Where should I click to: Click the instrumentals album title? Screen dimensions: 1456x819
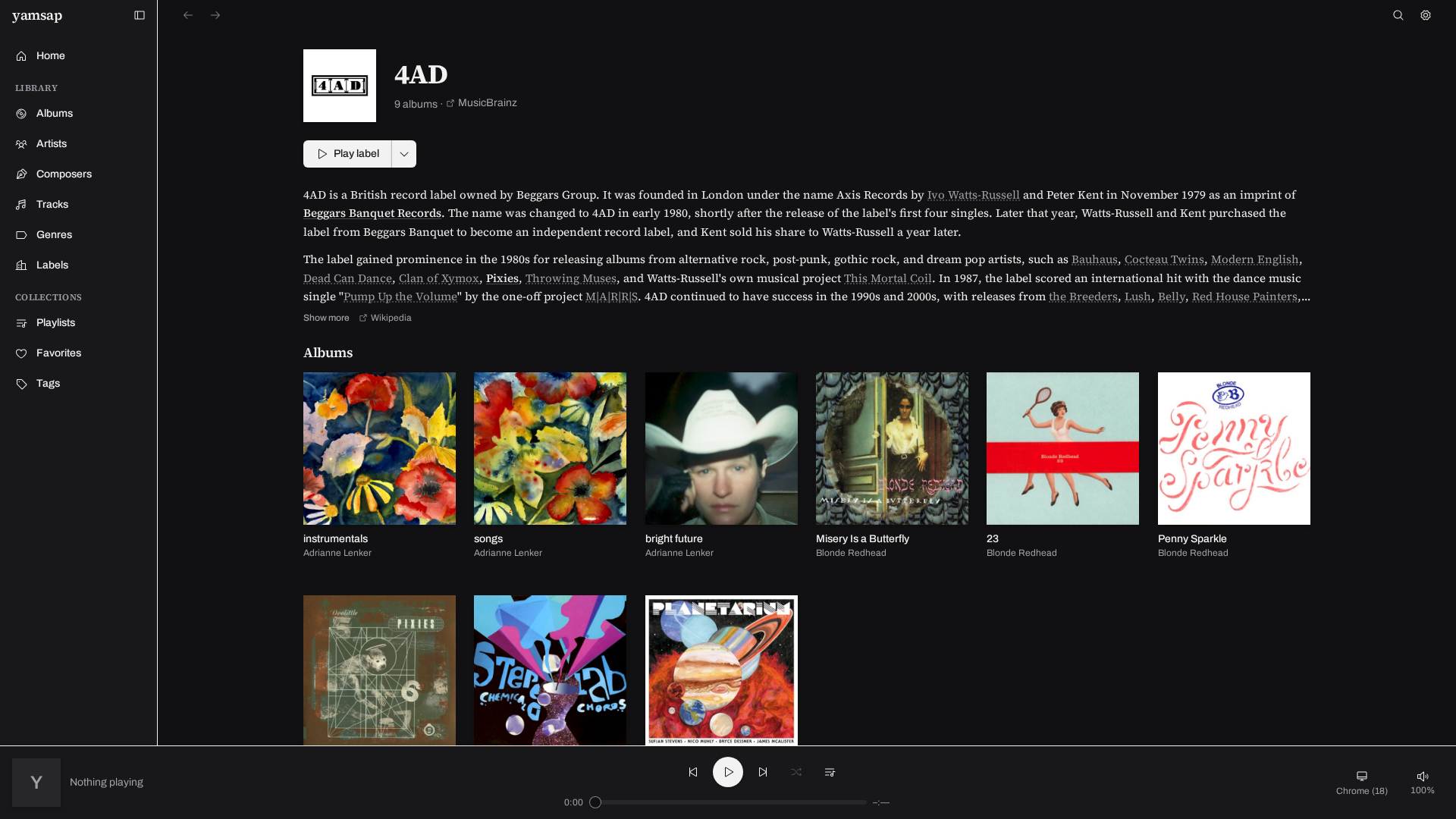pyautogui.click(x=335, y=539)
